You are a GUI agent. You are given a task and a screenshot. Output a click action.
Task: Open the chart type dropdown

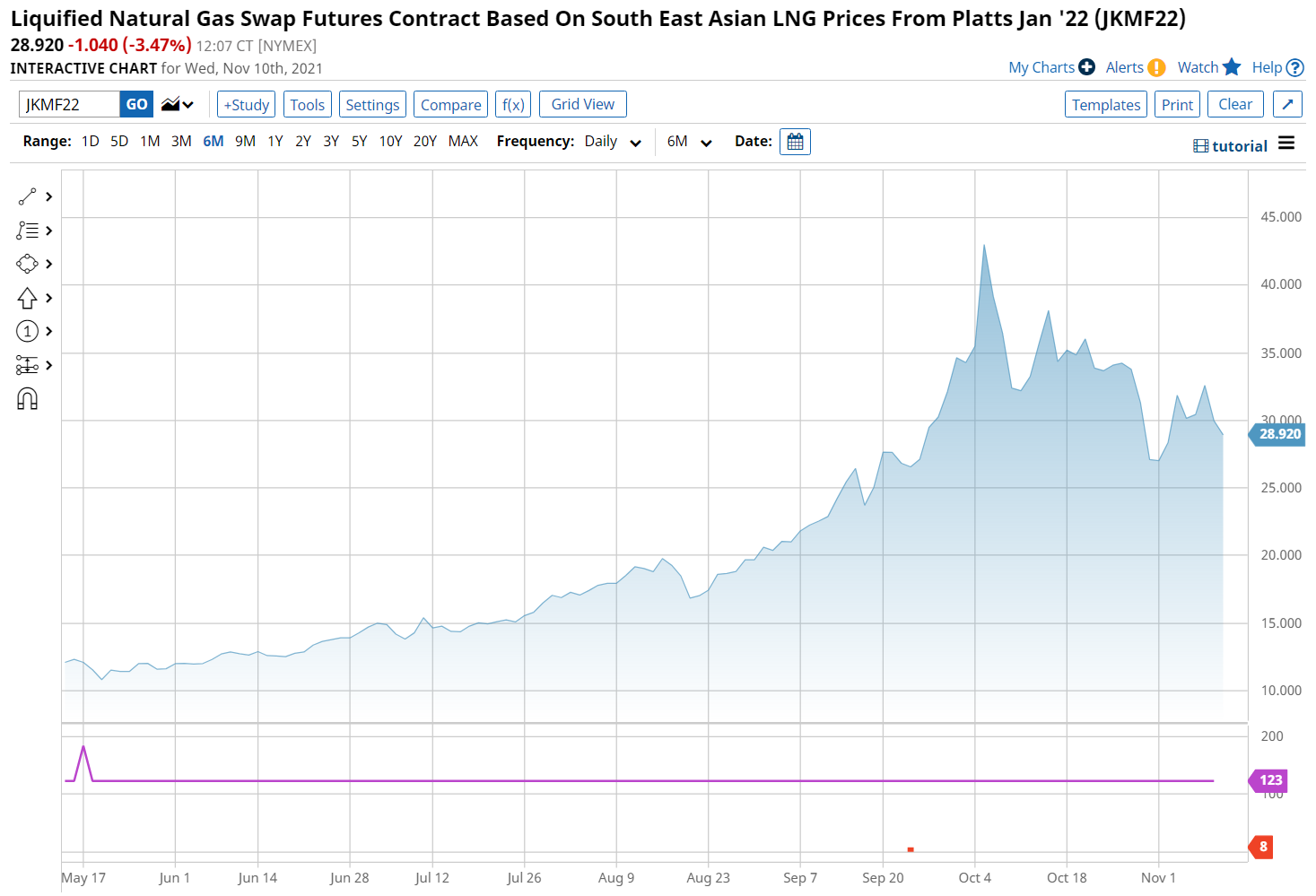(178, 105)
